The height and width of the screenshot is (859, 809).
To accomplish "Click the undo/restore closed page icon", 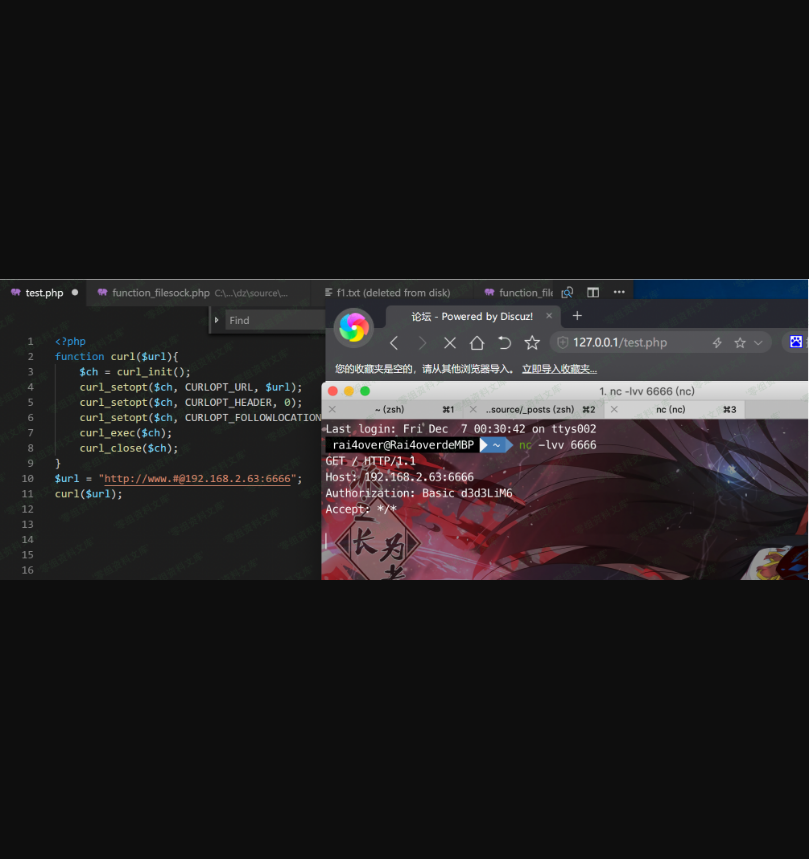I will click(504, 343).
